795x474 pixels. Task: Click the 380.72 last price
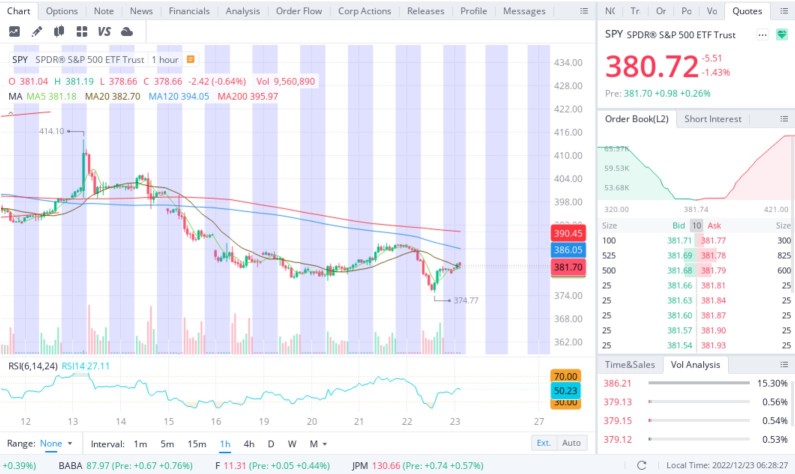(652, 66)
